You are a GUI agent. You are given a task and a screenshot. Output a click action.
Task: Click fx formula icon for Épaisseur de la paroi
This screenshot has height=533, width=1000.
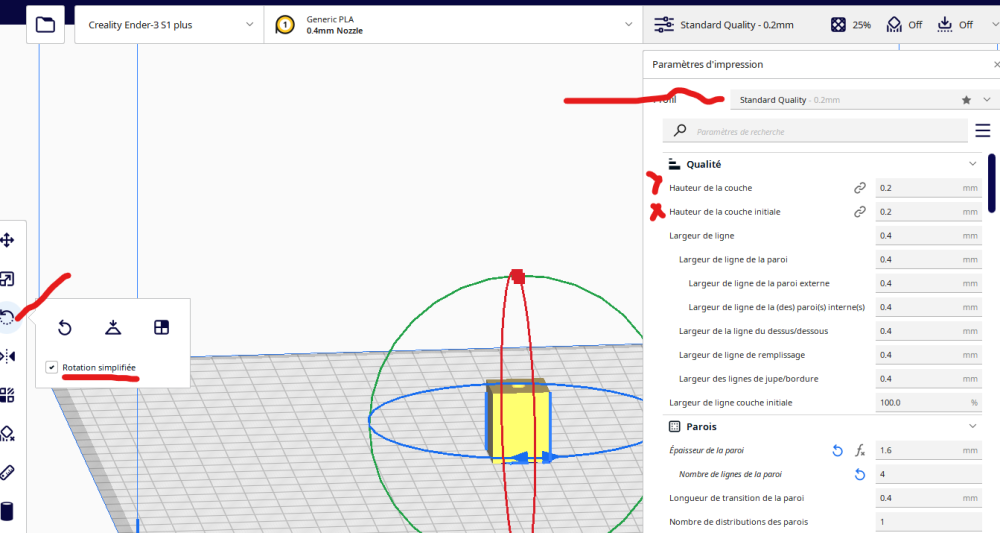(860, 451)
